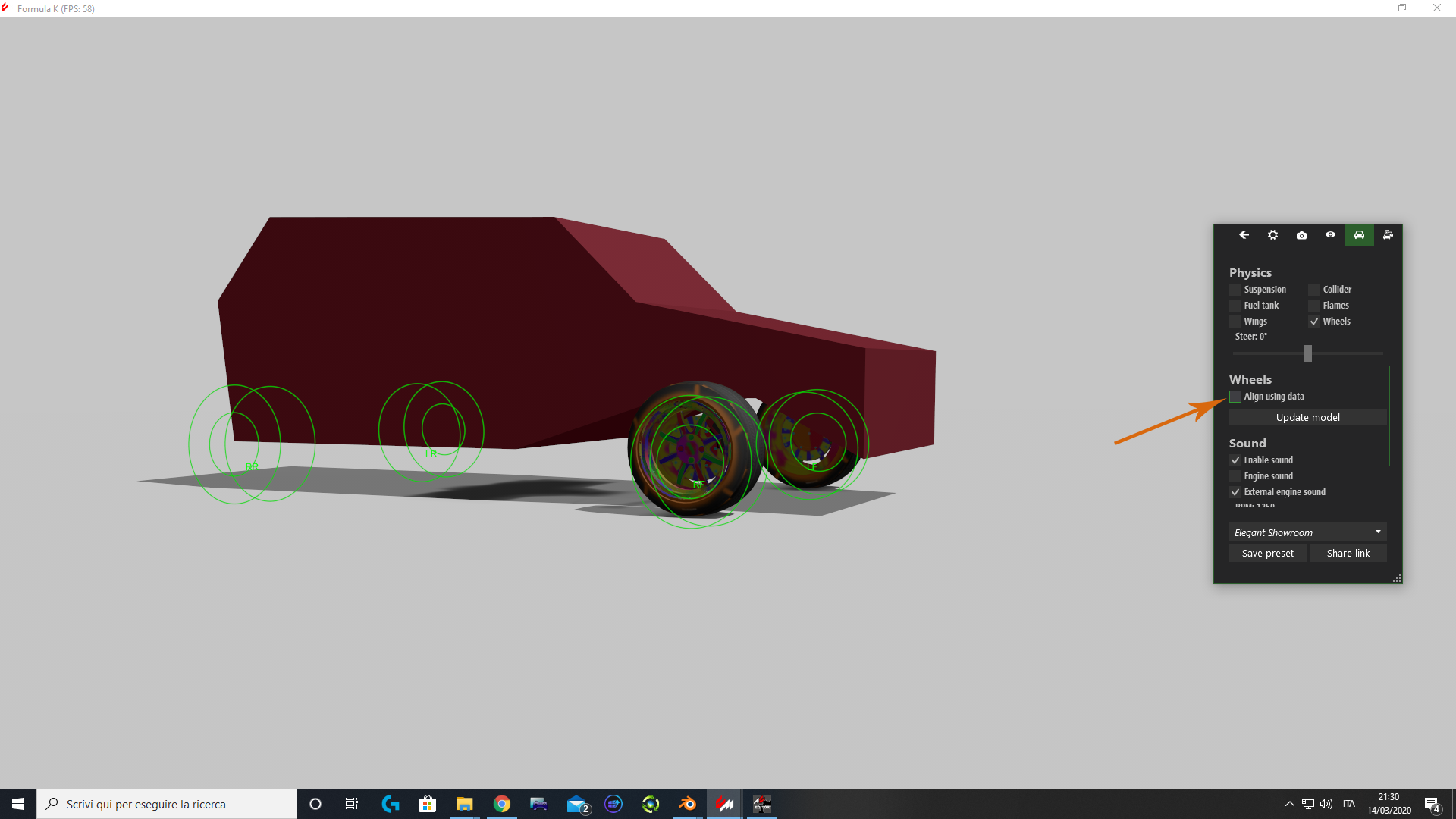Click the panel's vertical green scrollbar
This screenshot has width=1456, height=819.
click(x=1389, y=416)
